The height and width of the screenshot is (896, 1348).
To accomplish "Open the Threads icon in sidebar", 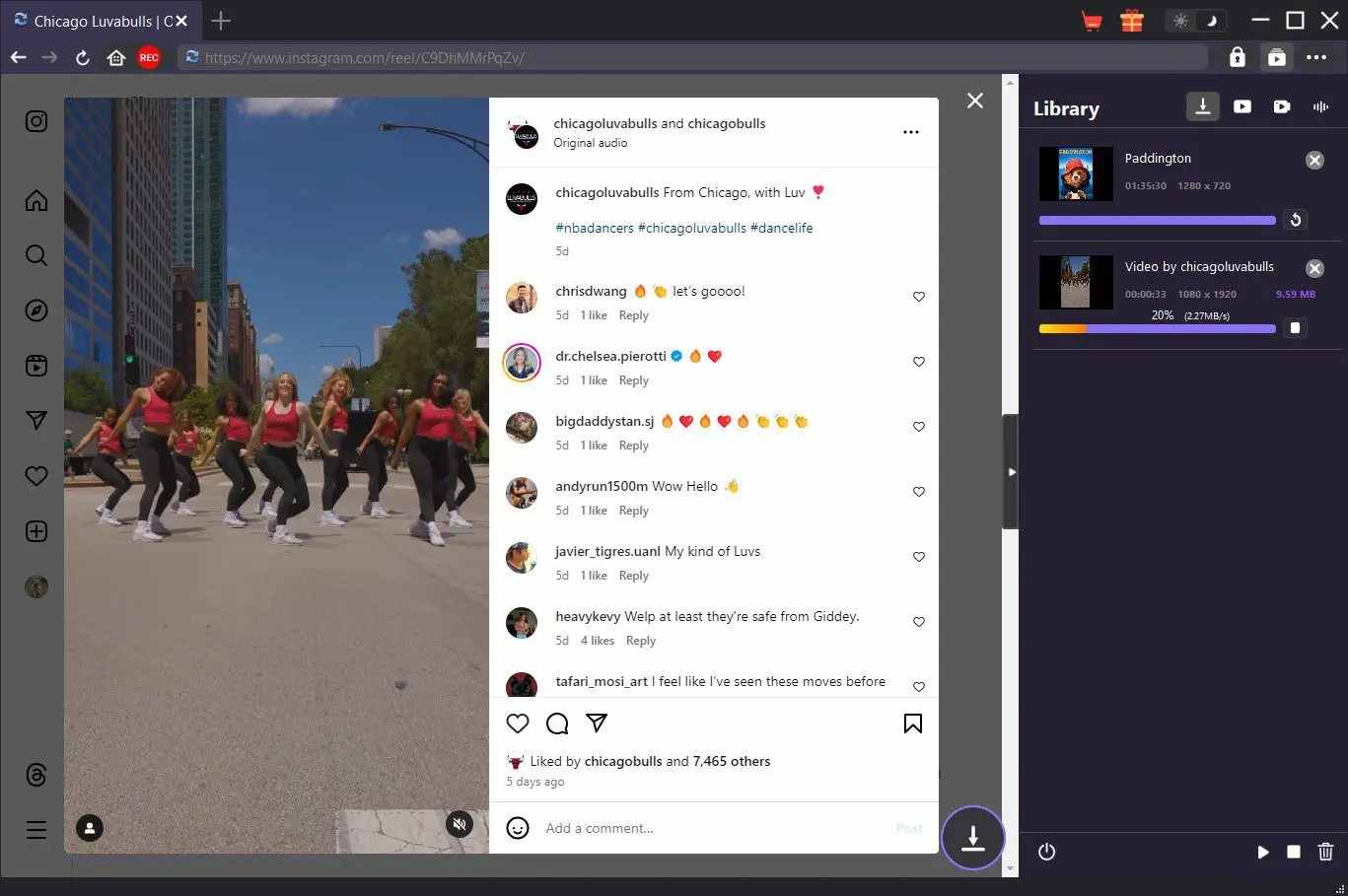I will (36, 775).
